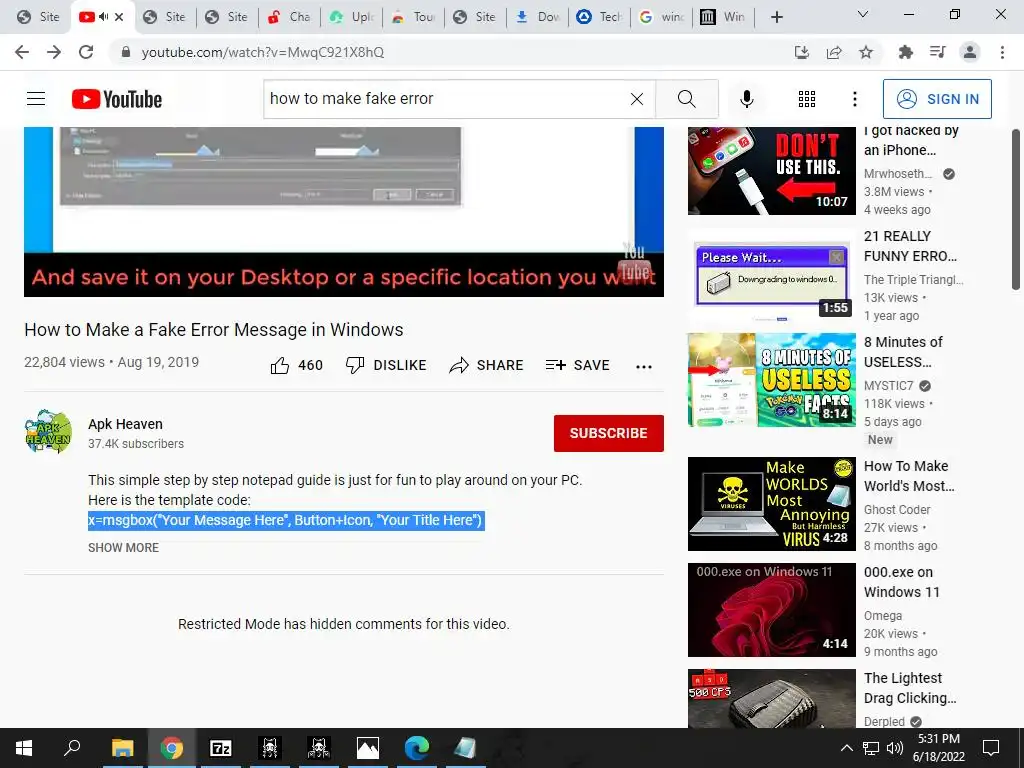Viewport: 1024px width, 768px height.
Task: Open the notification center
Action: click(x=991, y=748)
